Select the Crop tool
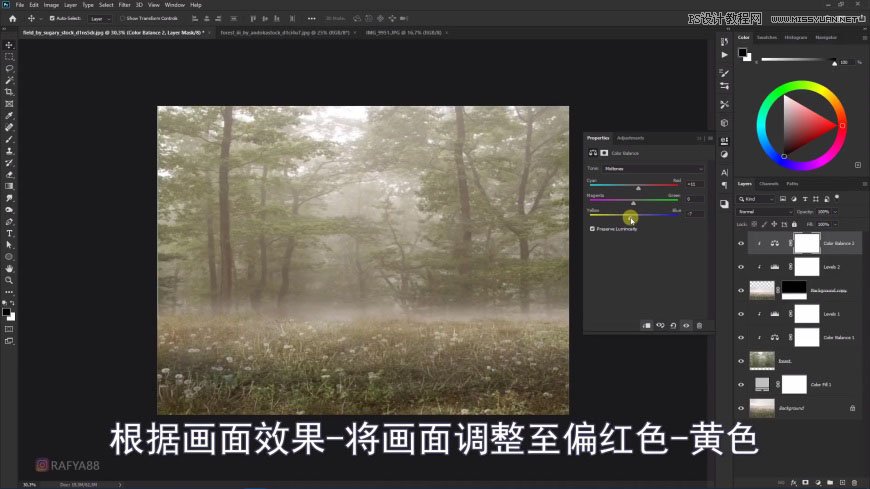The width and height of the screenshot is (870, 489). tap(9, 92)
